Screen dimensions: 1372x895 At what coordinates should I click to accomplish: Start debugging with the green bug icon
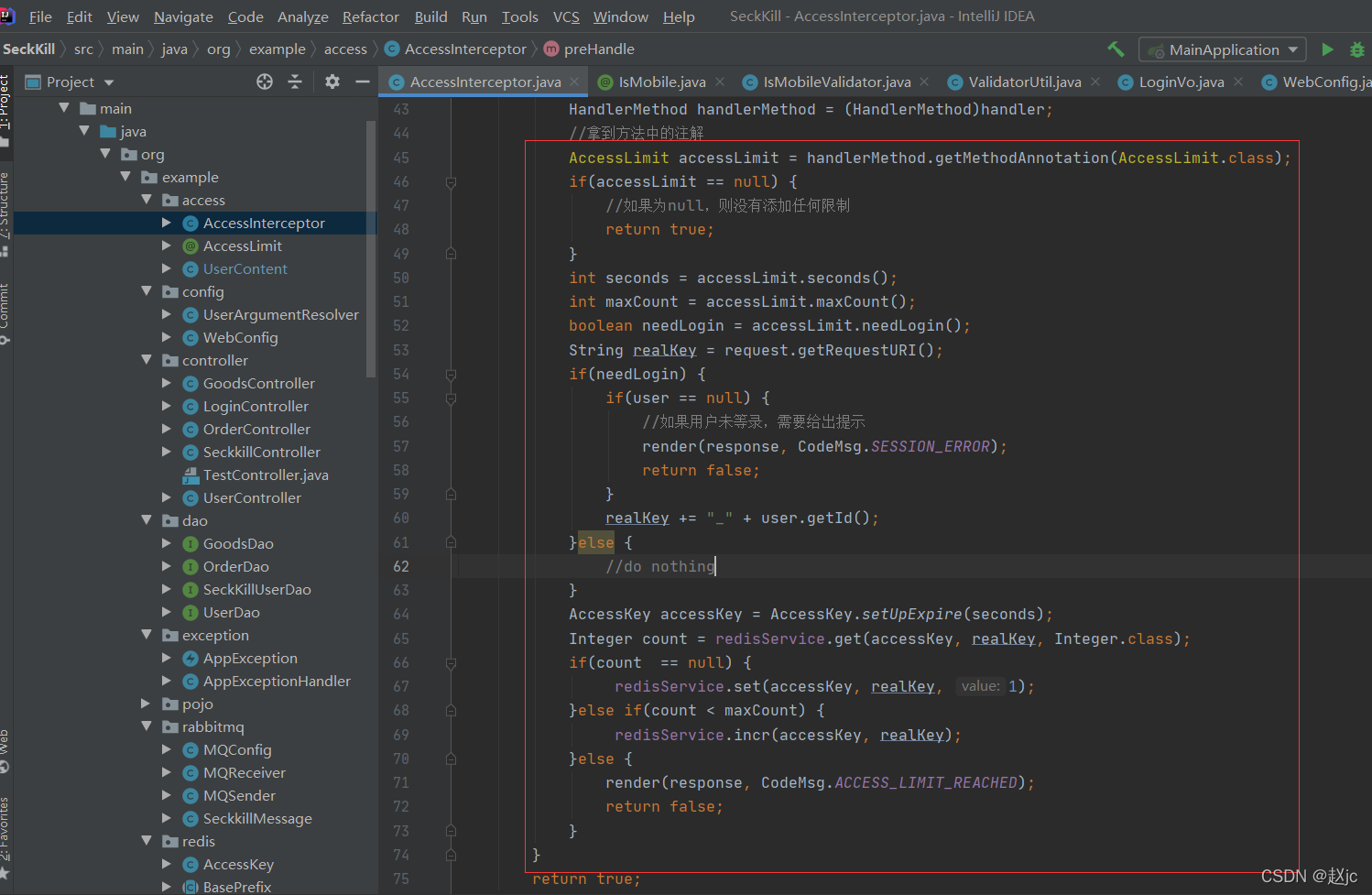[1357, 49]
